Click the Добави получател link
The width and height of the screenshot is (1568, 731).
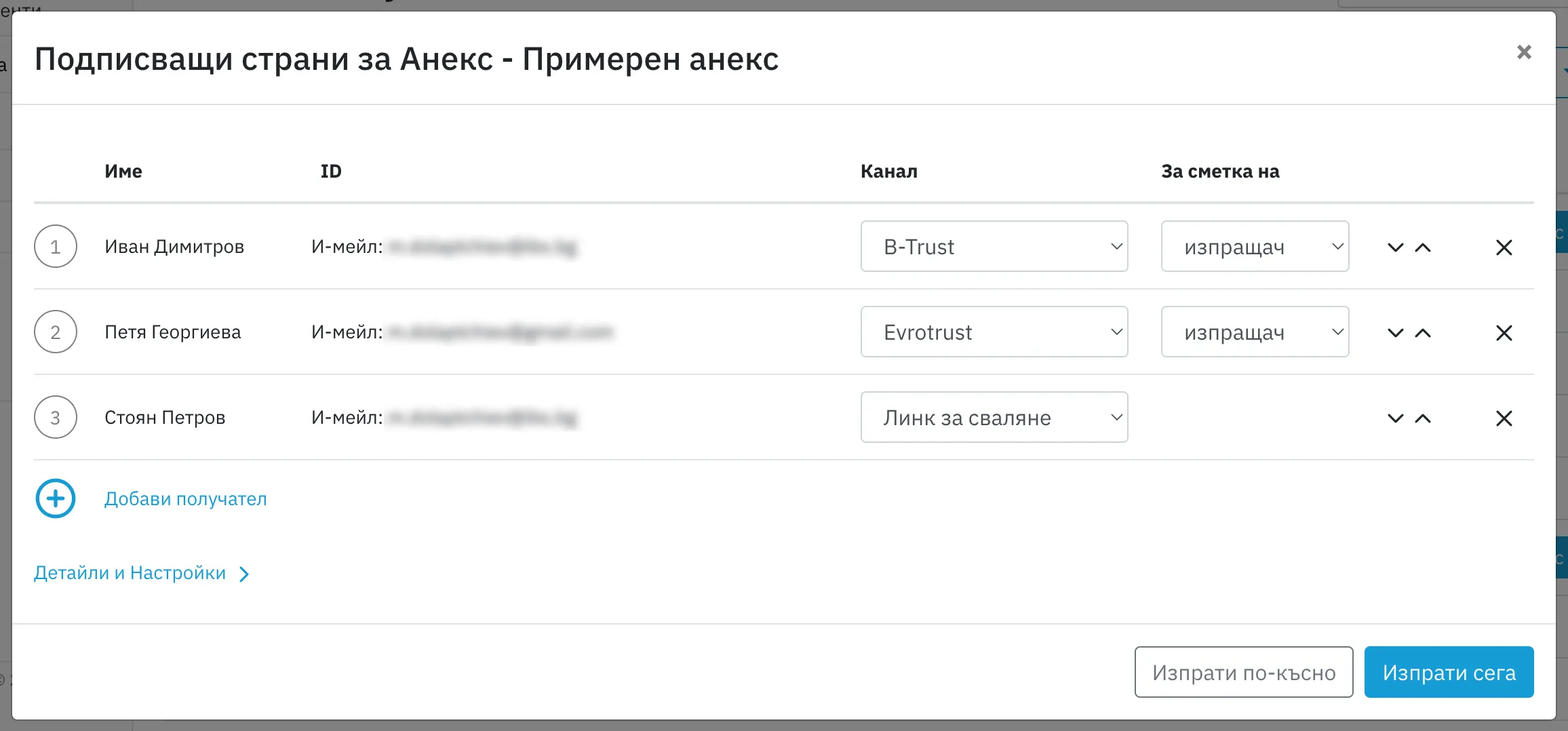pos(186,499)
